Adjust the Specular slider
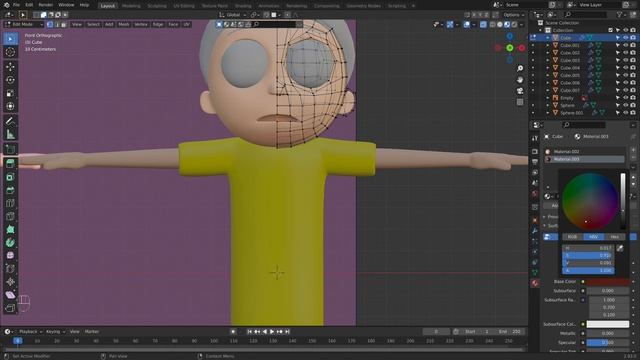Screen dimensions: 640x360 coord(608,342)
